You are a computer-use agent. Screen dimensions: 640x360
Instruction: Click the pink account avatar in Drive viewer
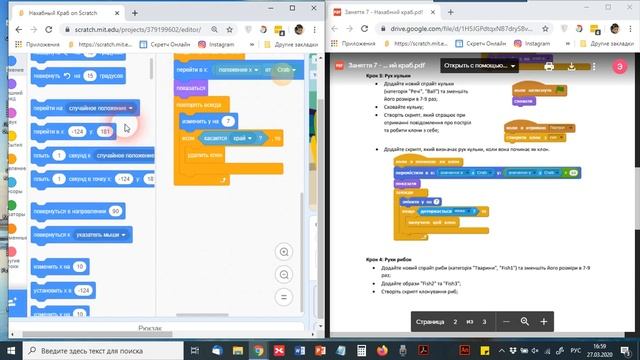620,67
